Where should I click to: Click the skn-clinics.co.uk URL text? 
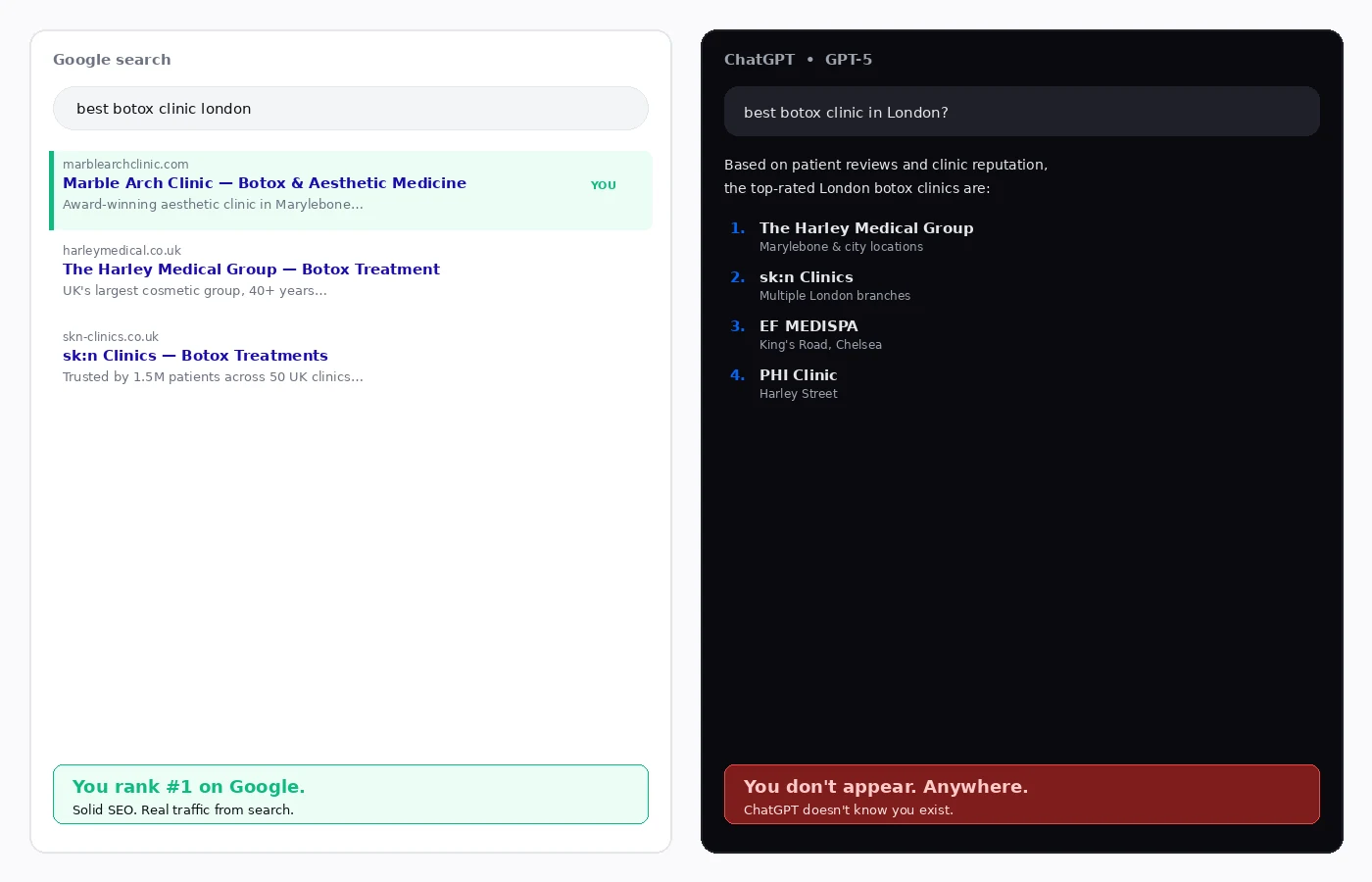[x=111, y=337]
